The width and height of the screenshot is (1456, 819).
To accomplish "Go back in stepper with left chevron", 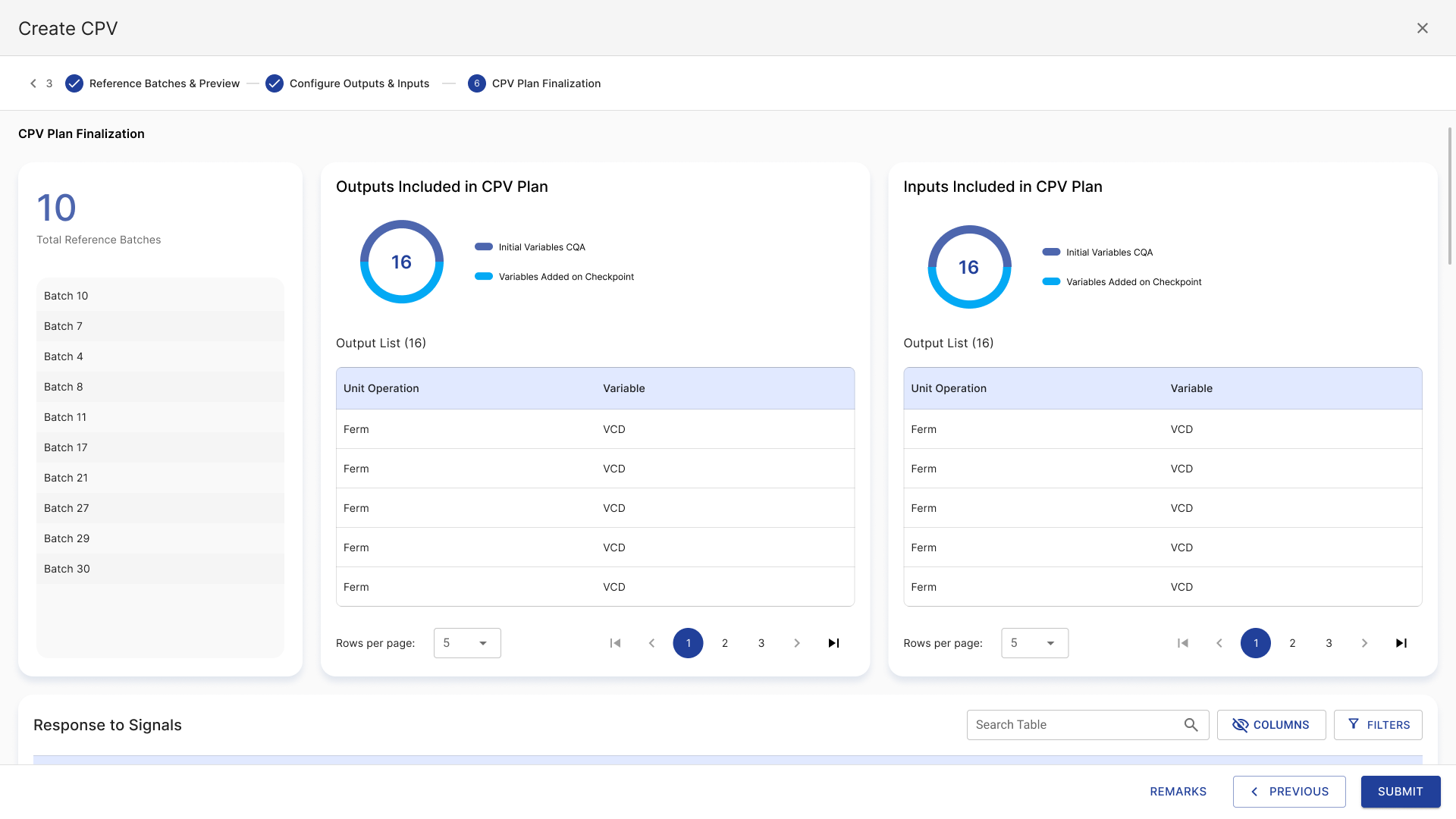I will tap(33, 83).
